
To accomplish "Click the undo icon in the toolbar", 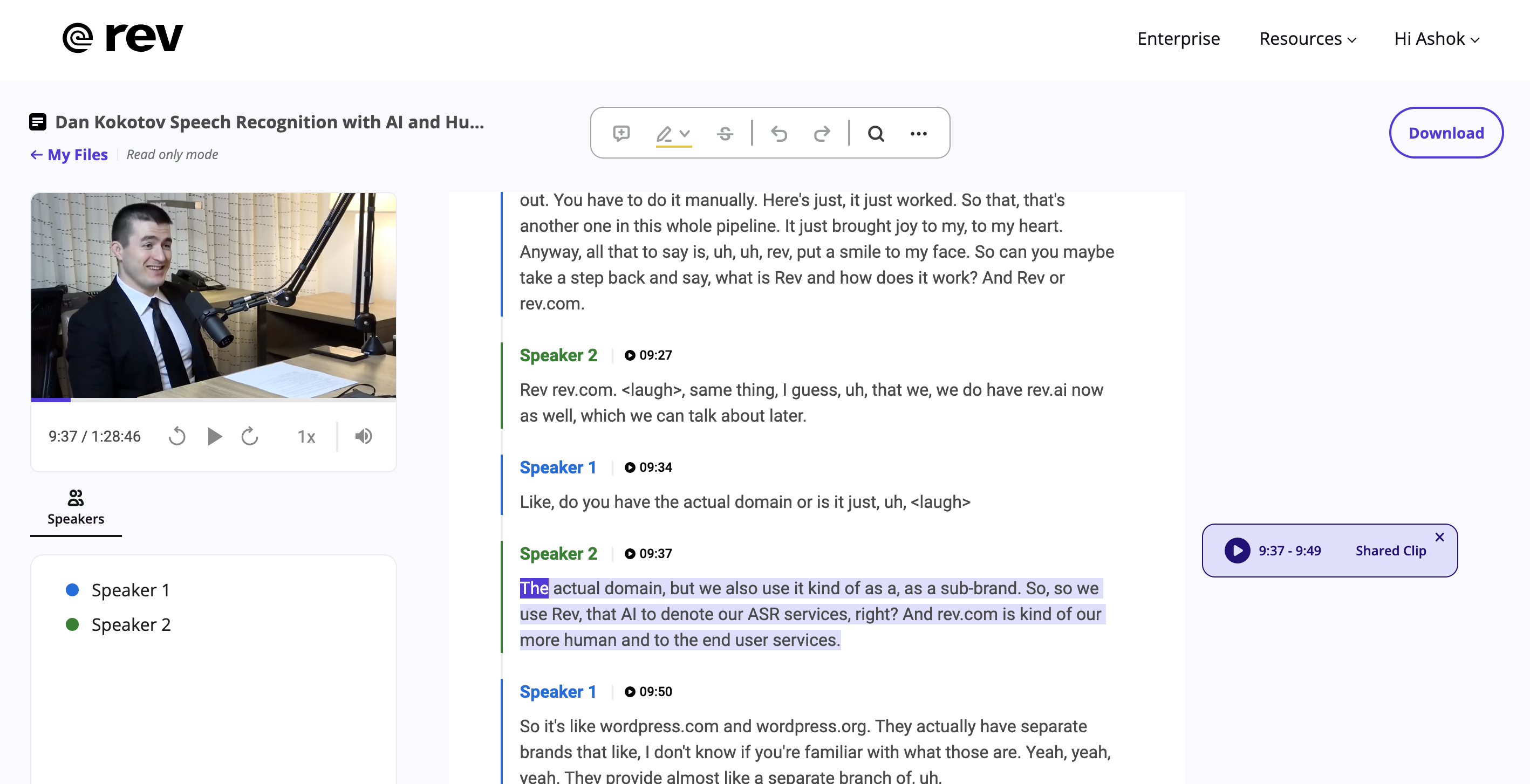I will pyautogui.click(x=779, y=134).
